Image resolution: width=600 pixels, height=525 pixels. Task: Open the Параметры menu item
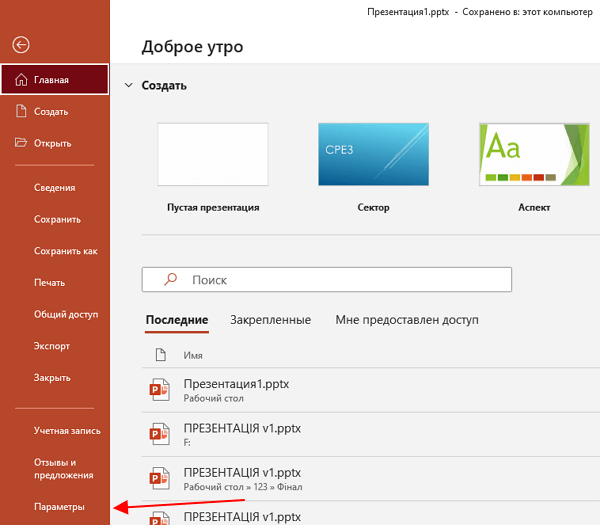(59, 508)
